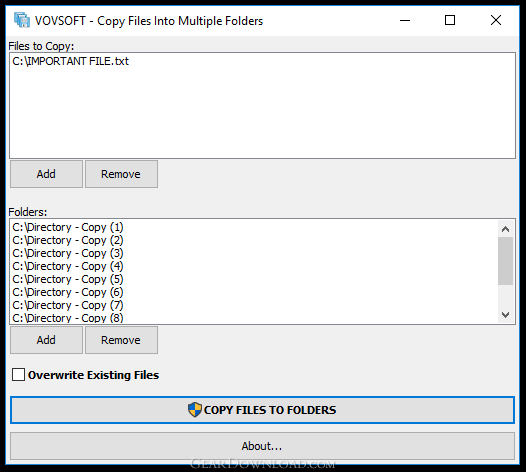
Task: Click the UAC shield icon on copy button
Action: (195, 410)
